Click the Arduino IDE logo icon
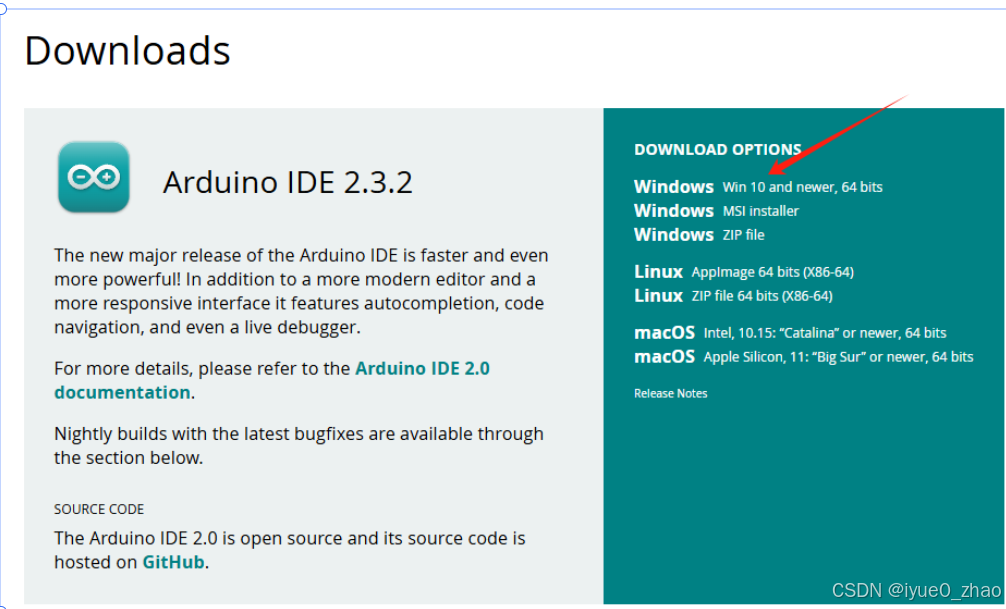The height and width of the screenshot is (609, 1006). pyautogui.click(x=94, y=177)
